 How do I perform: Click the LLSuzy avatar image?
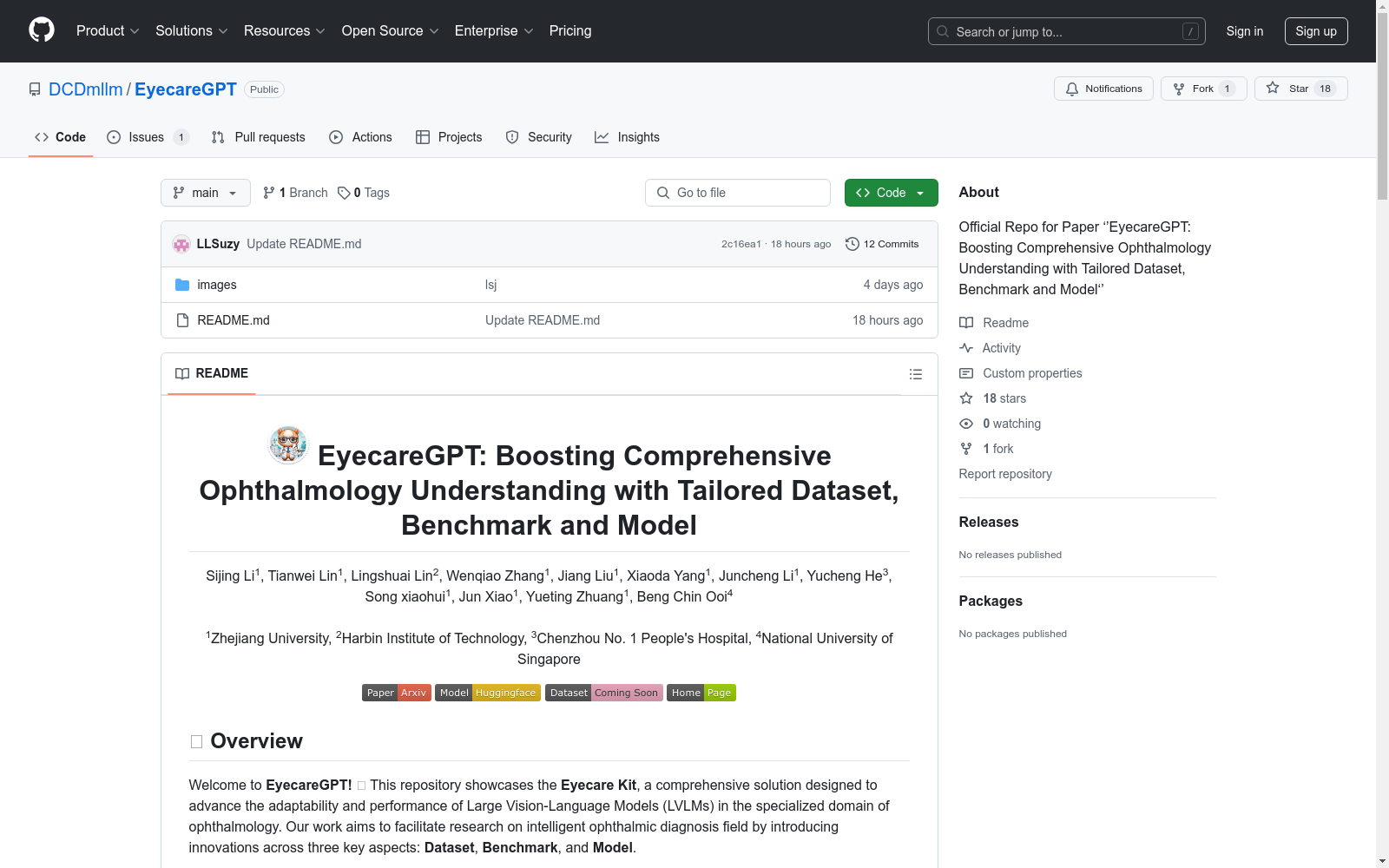pos(181,244)
